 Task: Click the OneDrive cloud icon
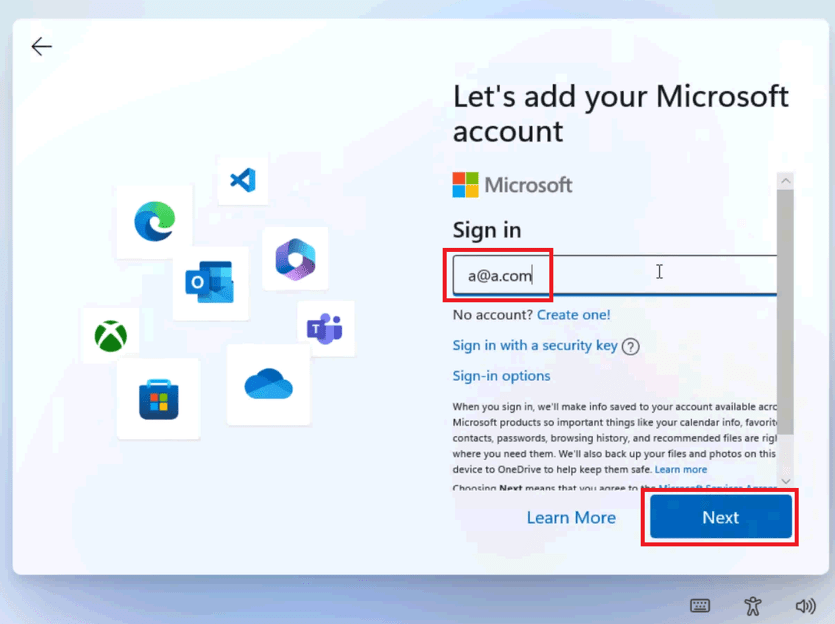coord(268,383)
